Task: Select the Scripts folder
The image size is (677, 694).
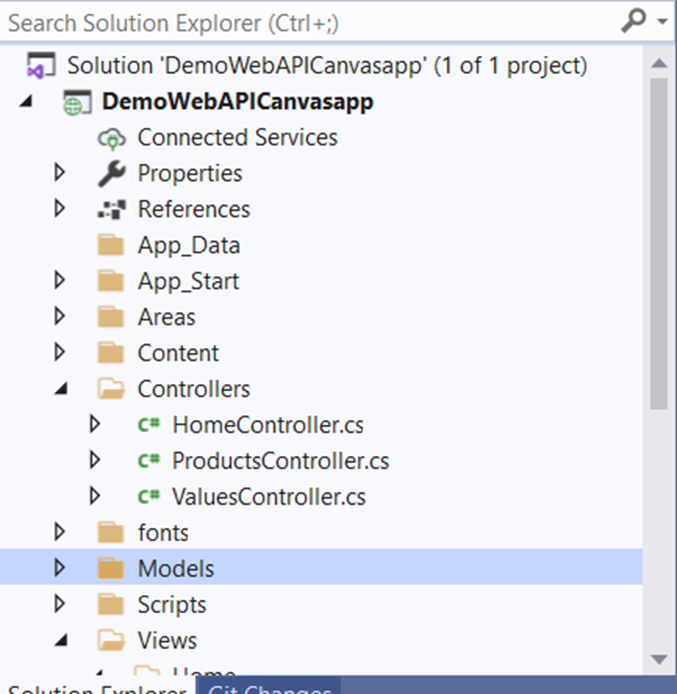Action: pos(171,605)
